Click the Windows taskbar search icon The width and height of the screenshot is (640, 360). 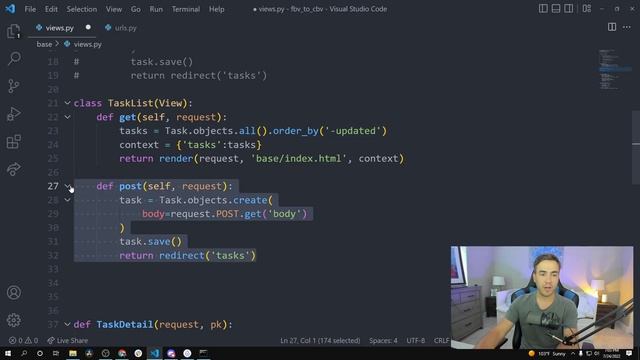click(24, 353)
